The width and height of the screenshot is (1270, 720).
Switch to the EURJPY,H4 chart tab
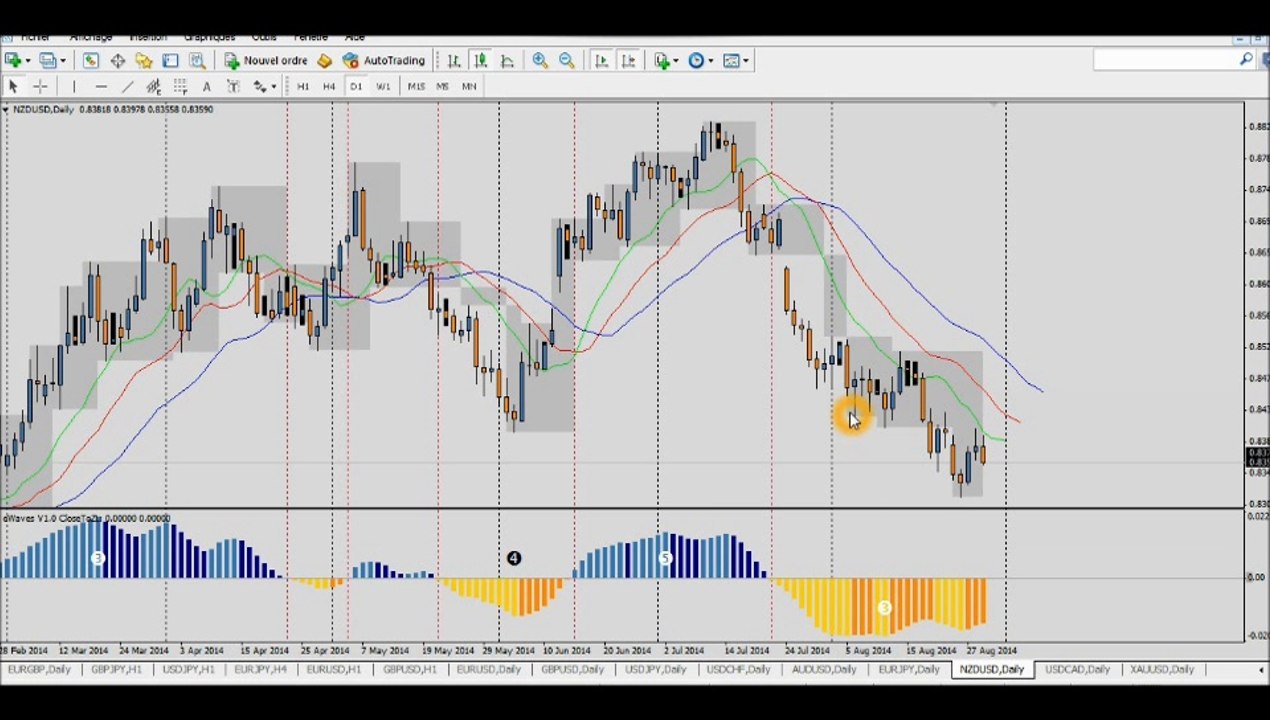click(x=260, y=669)
